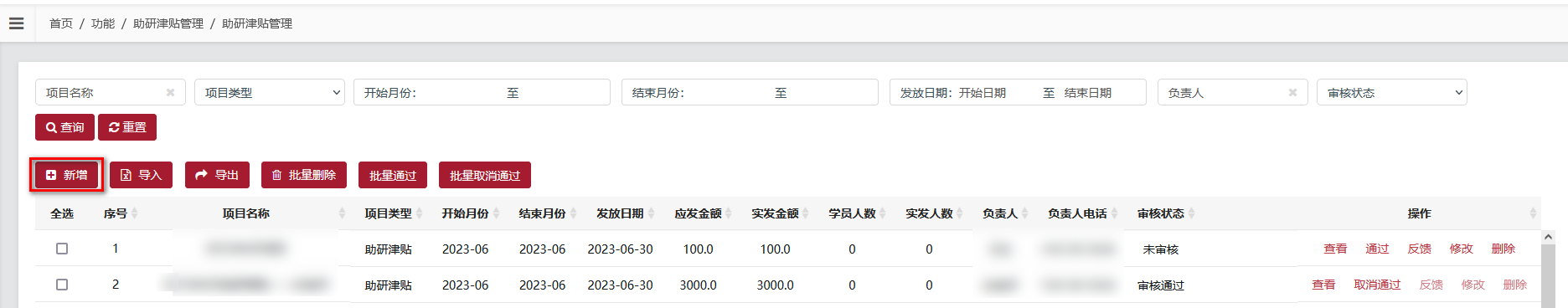The width and height of the screenshot is (1568, 308).
Task: Focus the 发放日期 结束日期 input
Action: (1101, 92)
